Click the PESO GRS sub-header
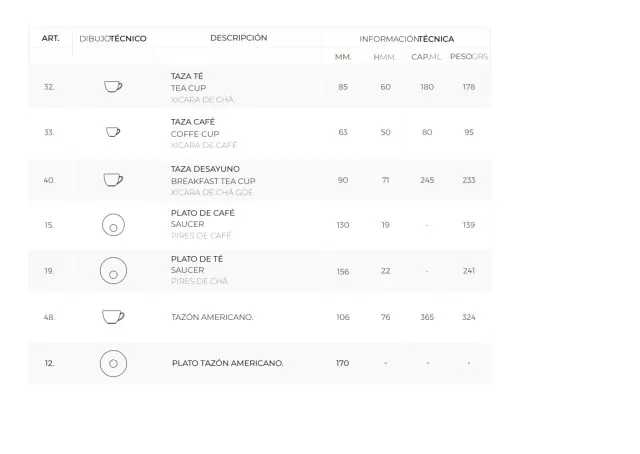This screenshot has width=640, height=454. click(469, 56)
